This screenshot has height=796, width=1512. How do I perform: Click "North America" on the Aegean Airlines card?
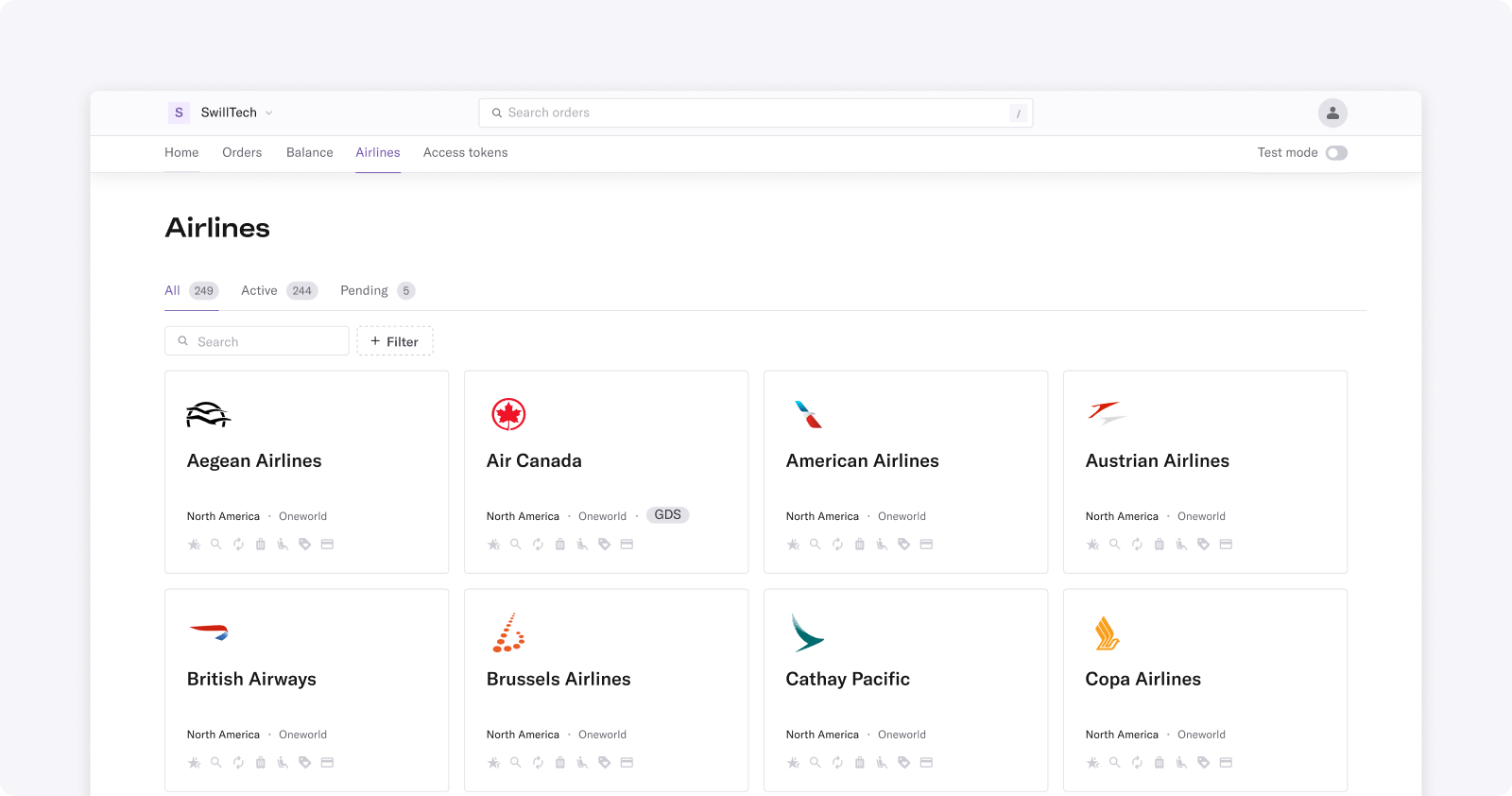click(223, 516)
